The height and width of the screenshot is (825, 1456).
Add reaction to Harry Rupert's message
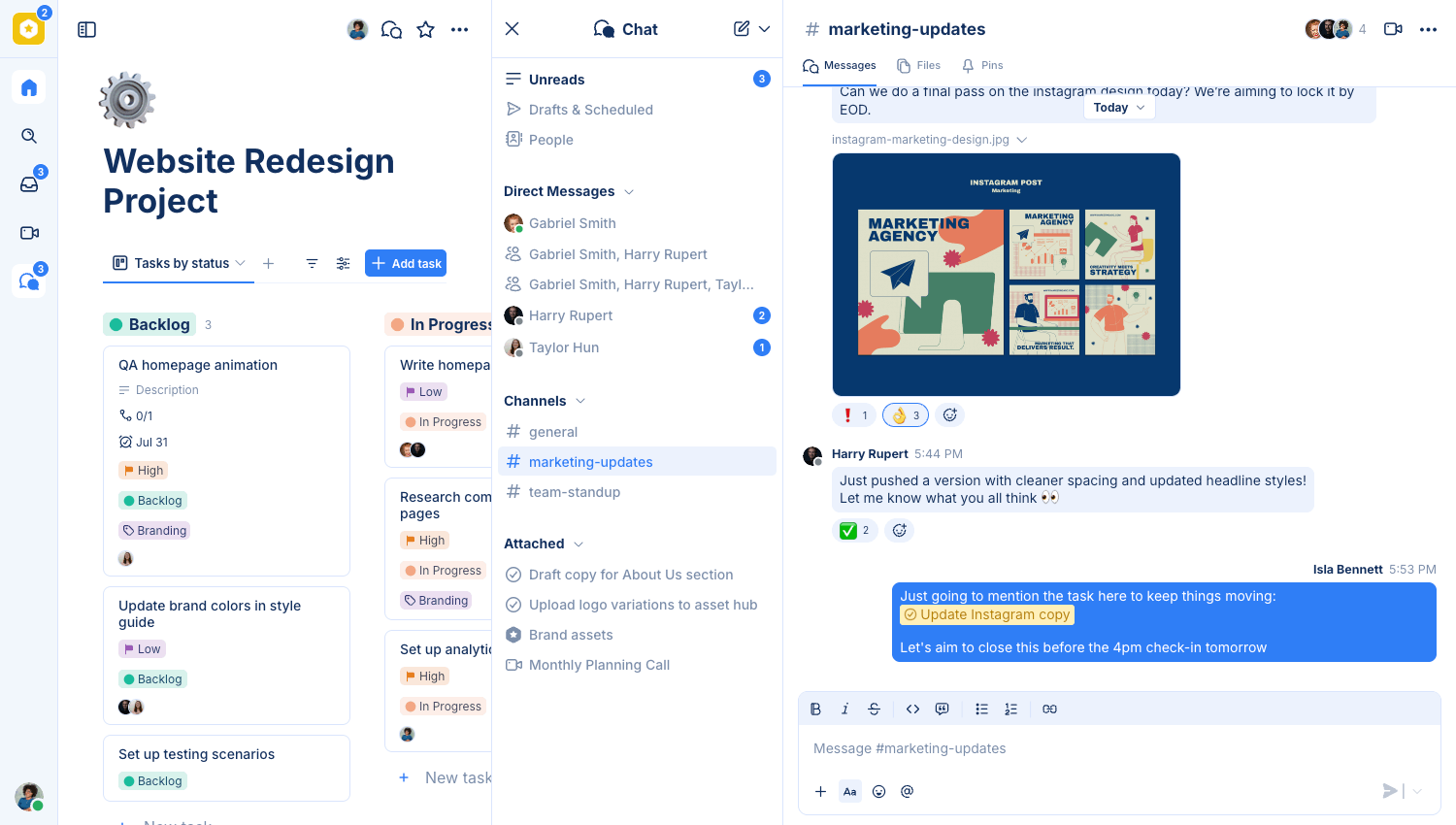tap(900, 531)
